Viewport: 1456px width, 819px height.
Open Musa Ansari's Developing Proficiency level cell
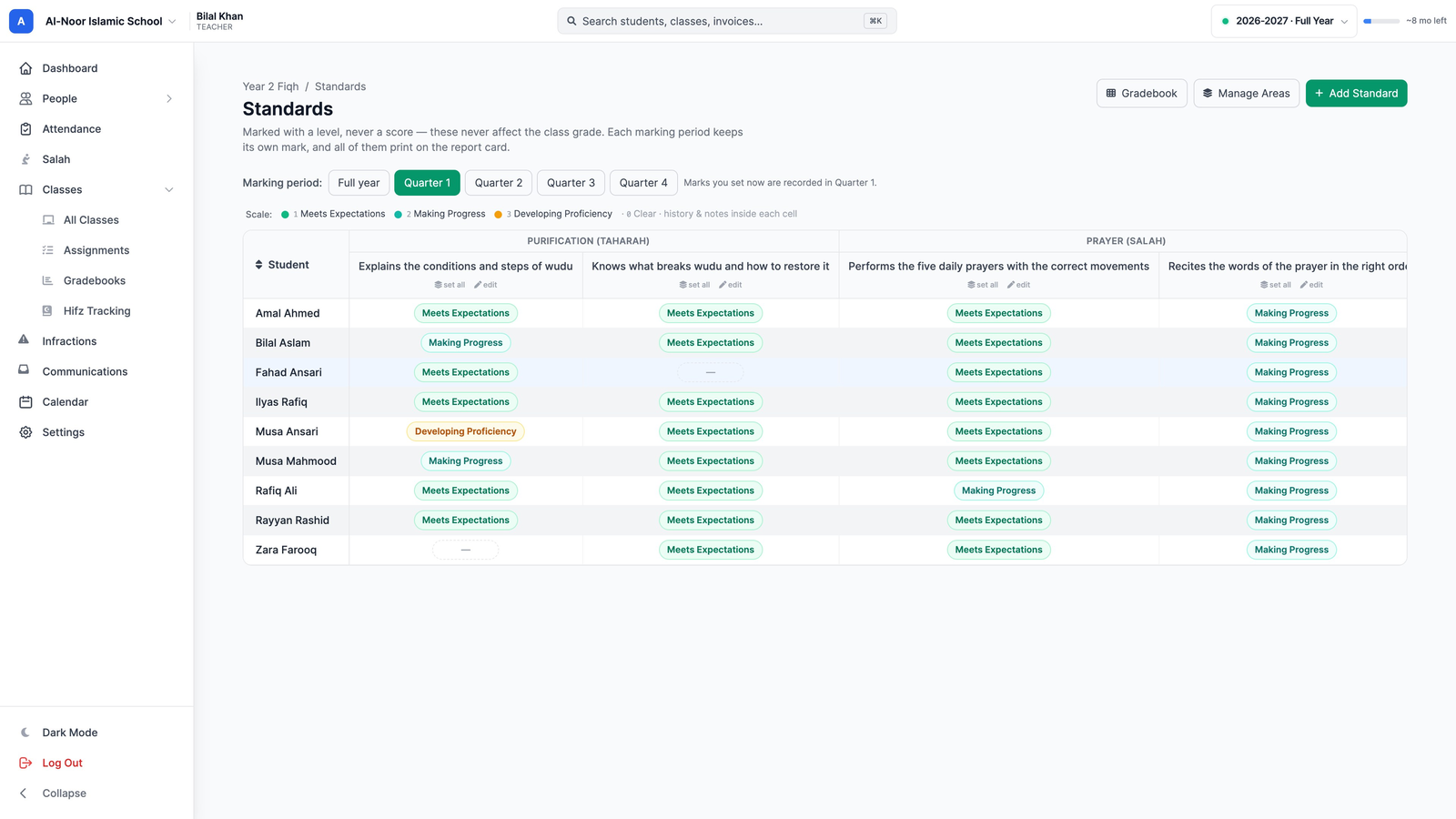(x=465, y=431)
